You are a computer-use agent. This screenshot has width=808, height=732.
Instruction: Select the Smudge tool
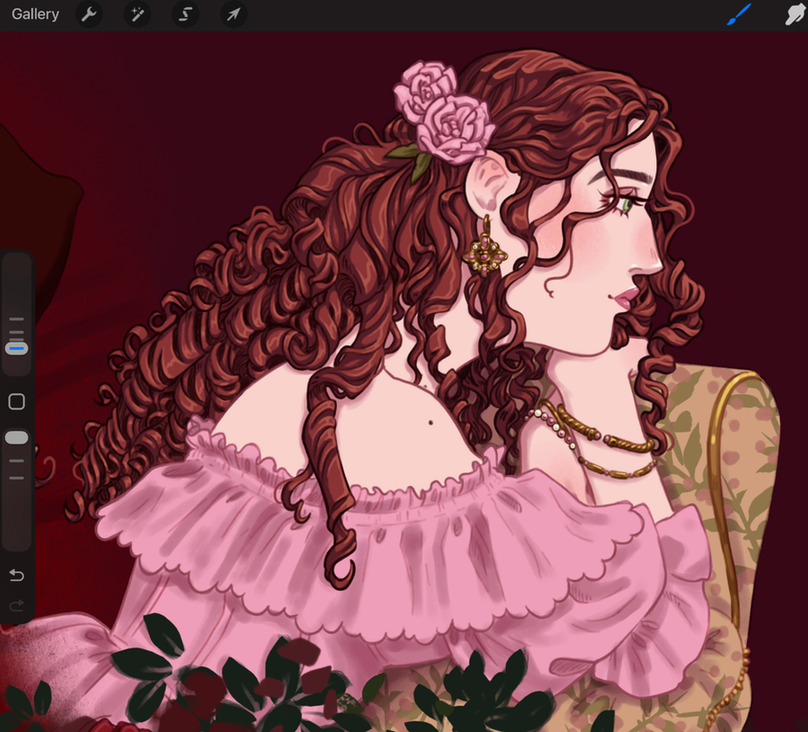click(x=794, y=15)
